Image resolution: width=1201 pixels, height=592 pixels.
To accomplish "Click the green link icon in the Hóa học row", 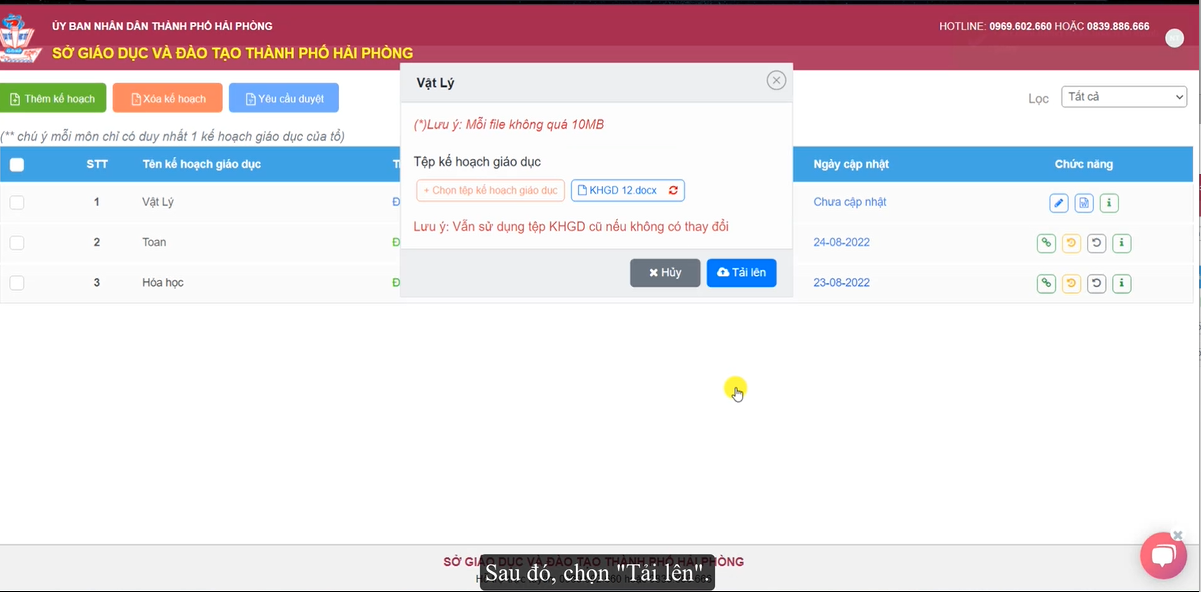I will [x=1046, y=283].
